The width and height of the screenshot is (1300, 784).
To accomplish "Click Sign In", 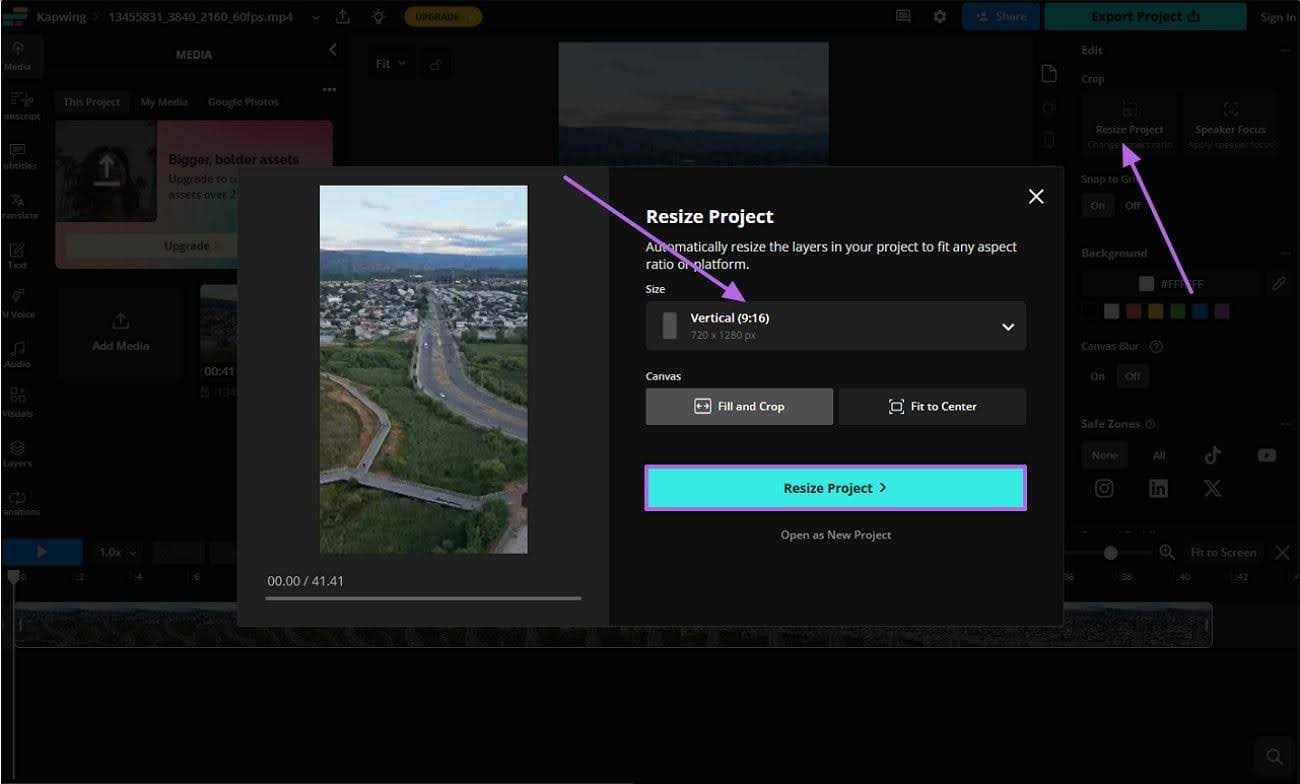I will (x=1277, y=17).
